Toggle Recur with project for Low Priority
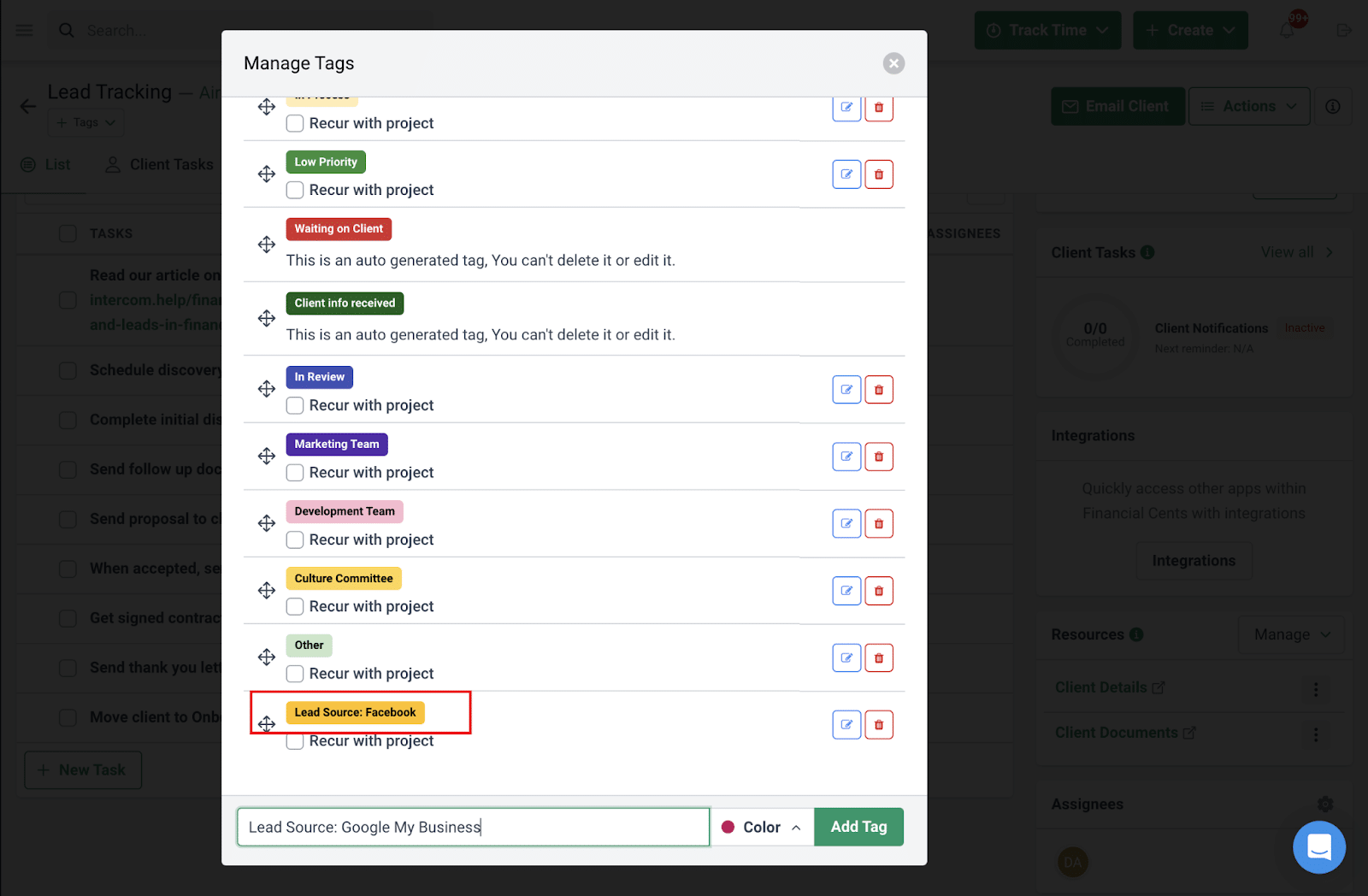Screen dimensions: 1368x896 tap(295, 190)
